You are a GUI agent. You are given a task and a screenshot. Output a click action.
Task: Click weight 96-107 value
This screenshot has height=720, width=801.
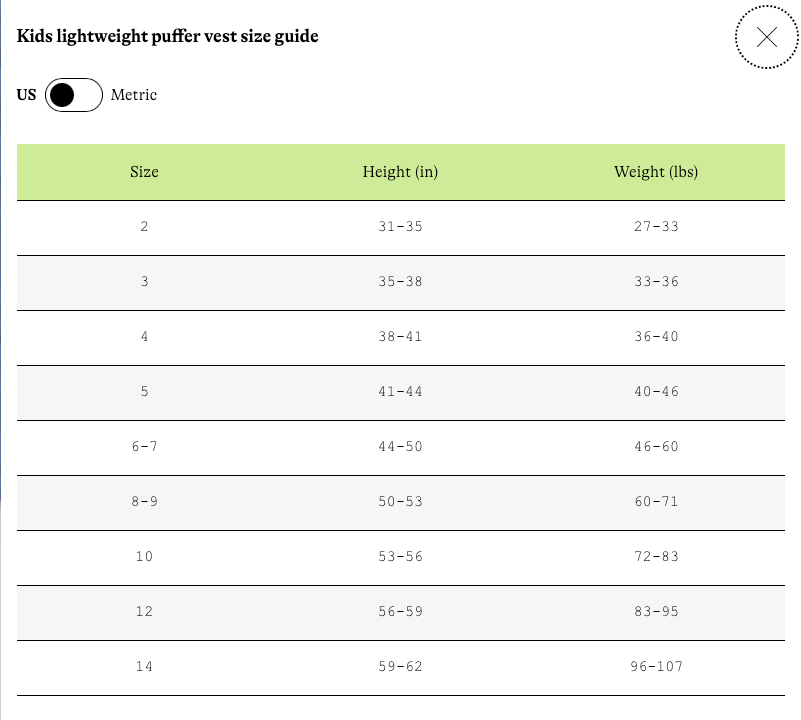656,667
